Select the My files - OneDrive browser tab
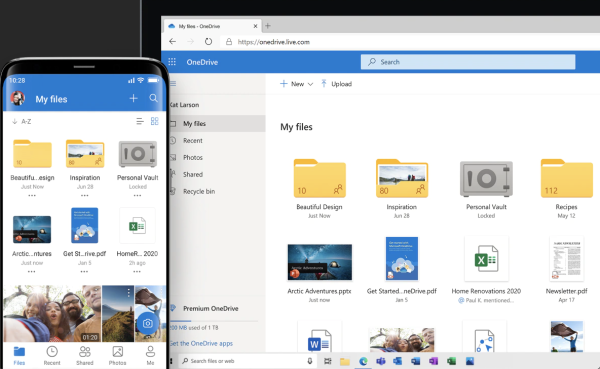The height and width of the screenshot is (369, 600). [x=213, y=26]
